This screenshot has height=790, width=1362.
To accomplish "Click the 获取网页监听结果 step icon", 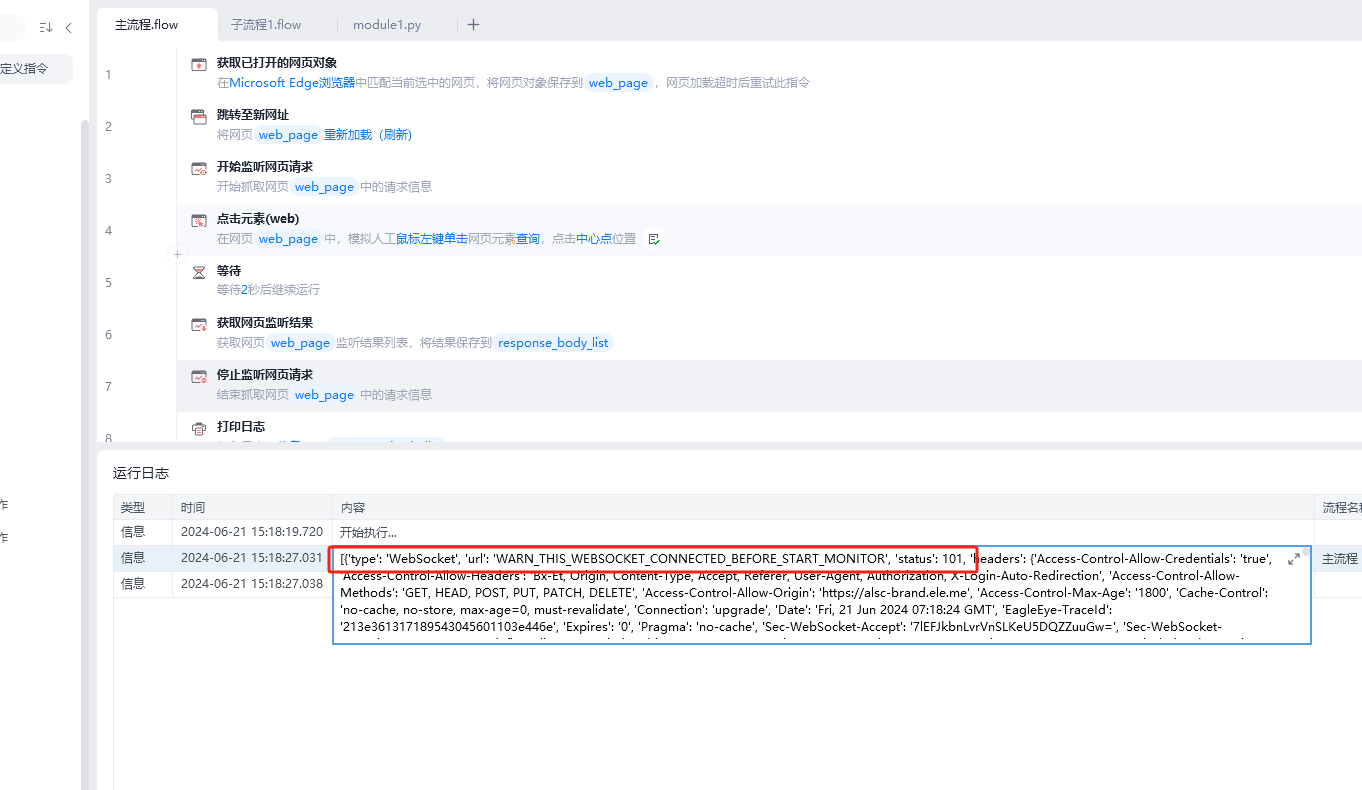I will tap(198, 324).
